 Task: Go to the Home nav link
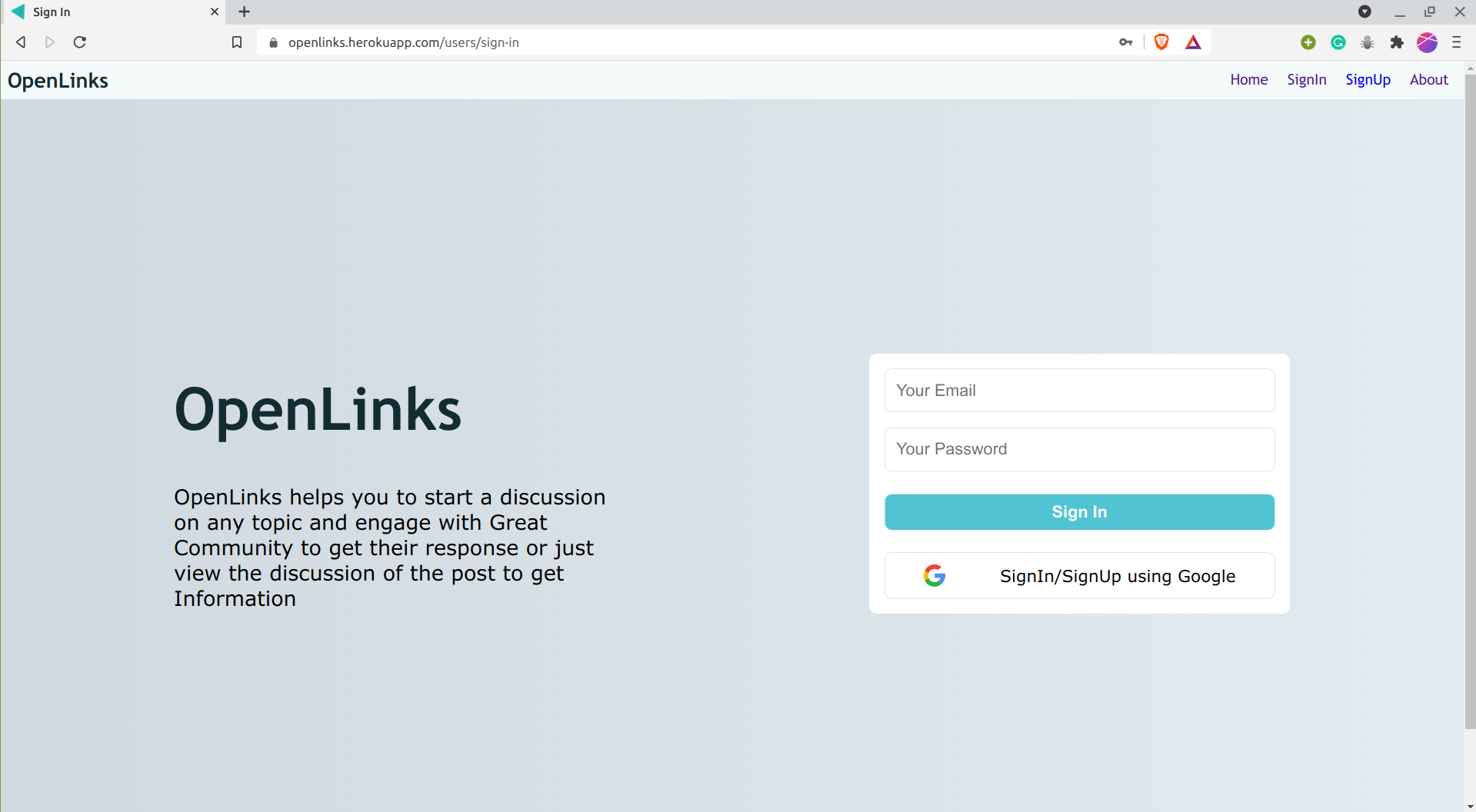[x=1249, y=79]
